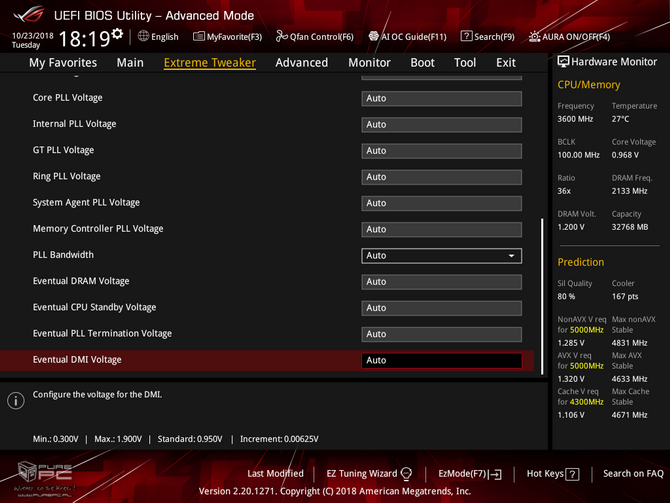
Task: Click the 3600 MHz frequency value
Action: click(x=575, y=119)
